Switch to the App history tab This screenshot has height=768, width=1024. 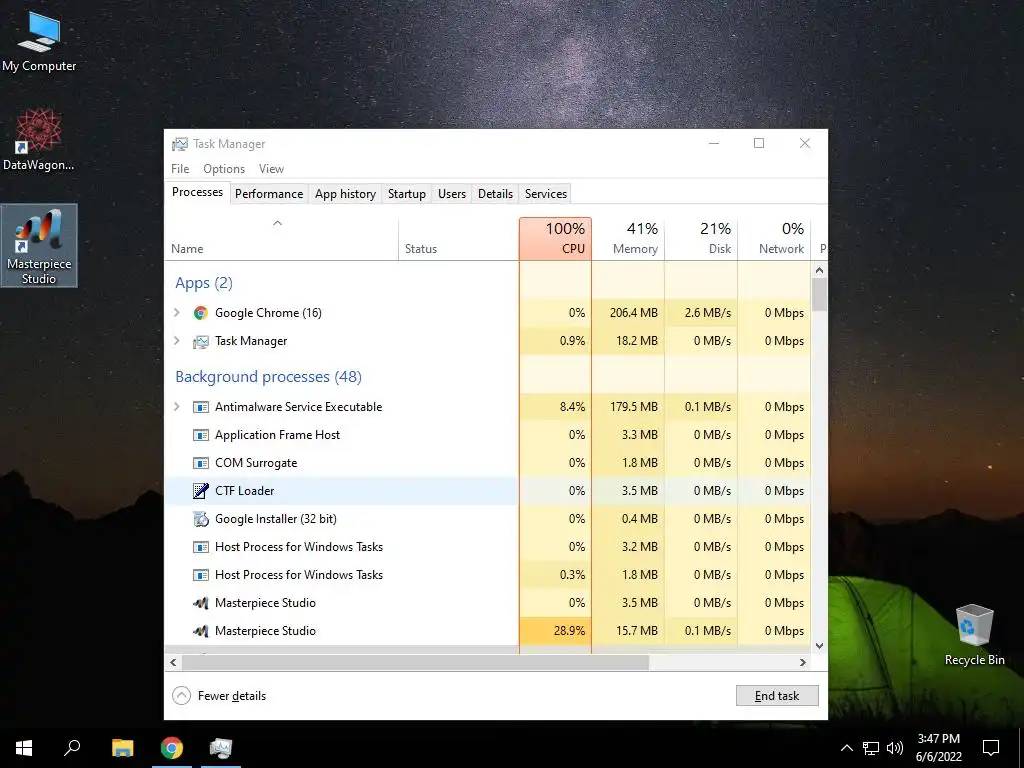pos(345,194)
